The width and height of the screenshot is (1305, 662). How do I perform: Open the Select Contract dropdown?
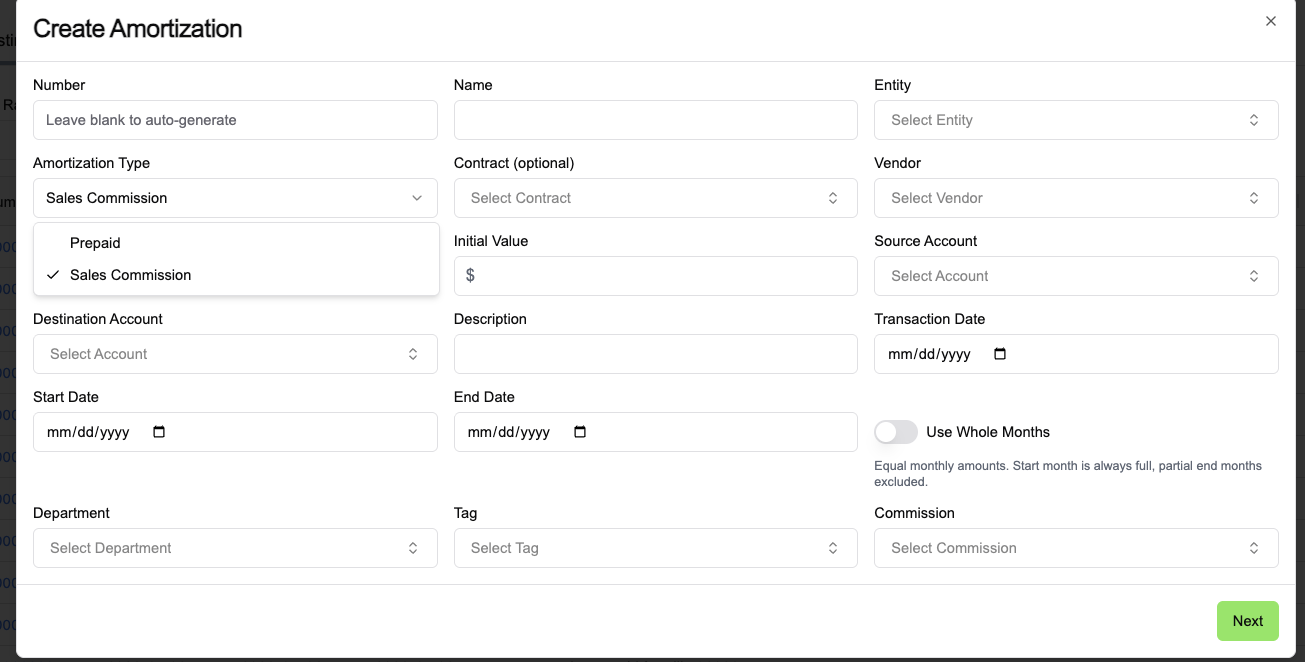tap(655, 198)
